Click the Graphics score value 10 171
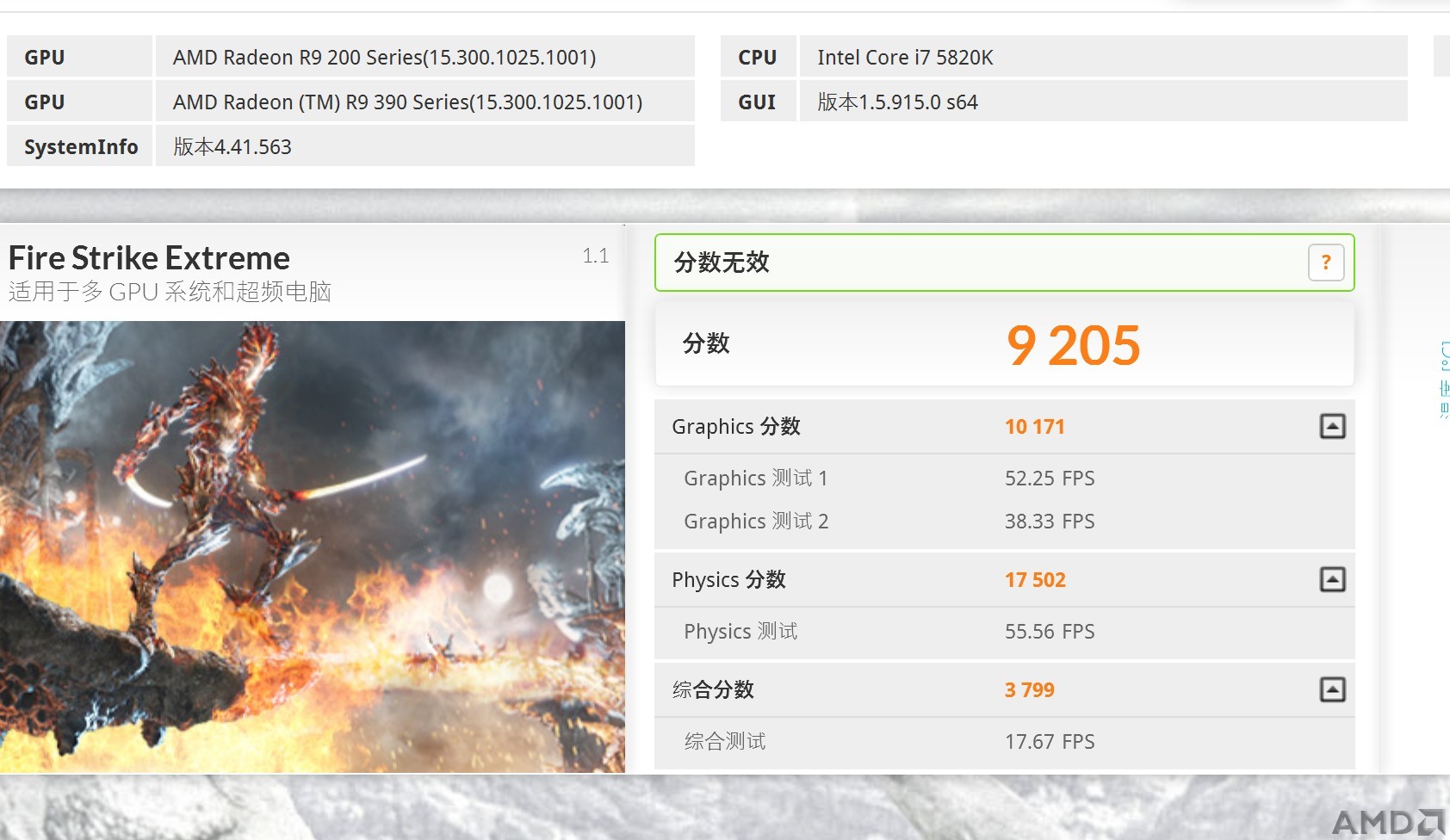This screenshot has height=840, width=1450. [x=1034, y=427]
